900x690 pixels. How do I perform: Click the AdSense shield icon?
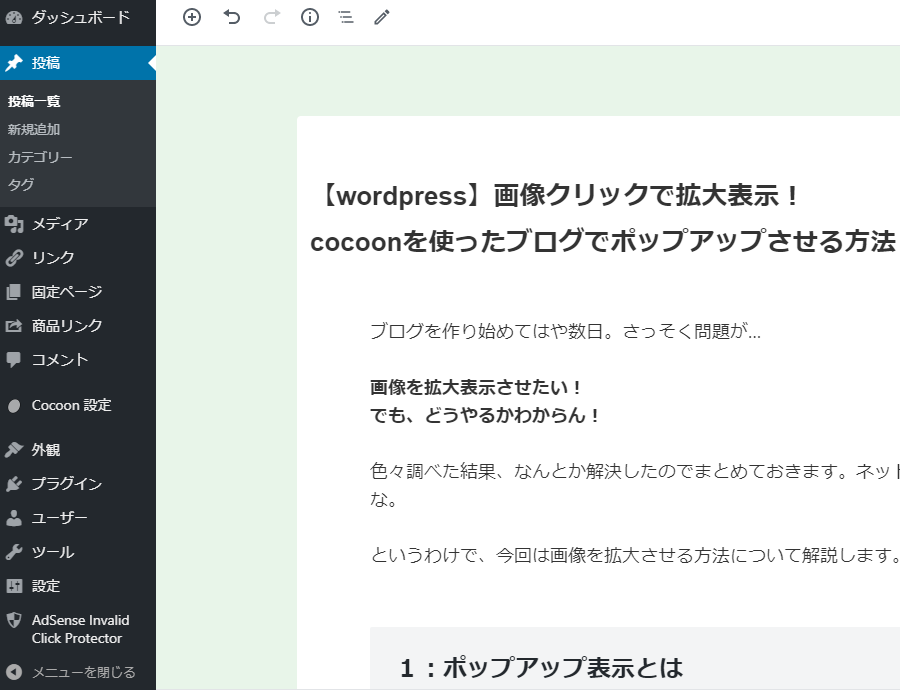coord(14,620)
